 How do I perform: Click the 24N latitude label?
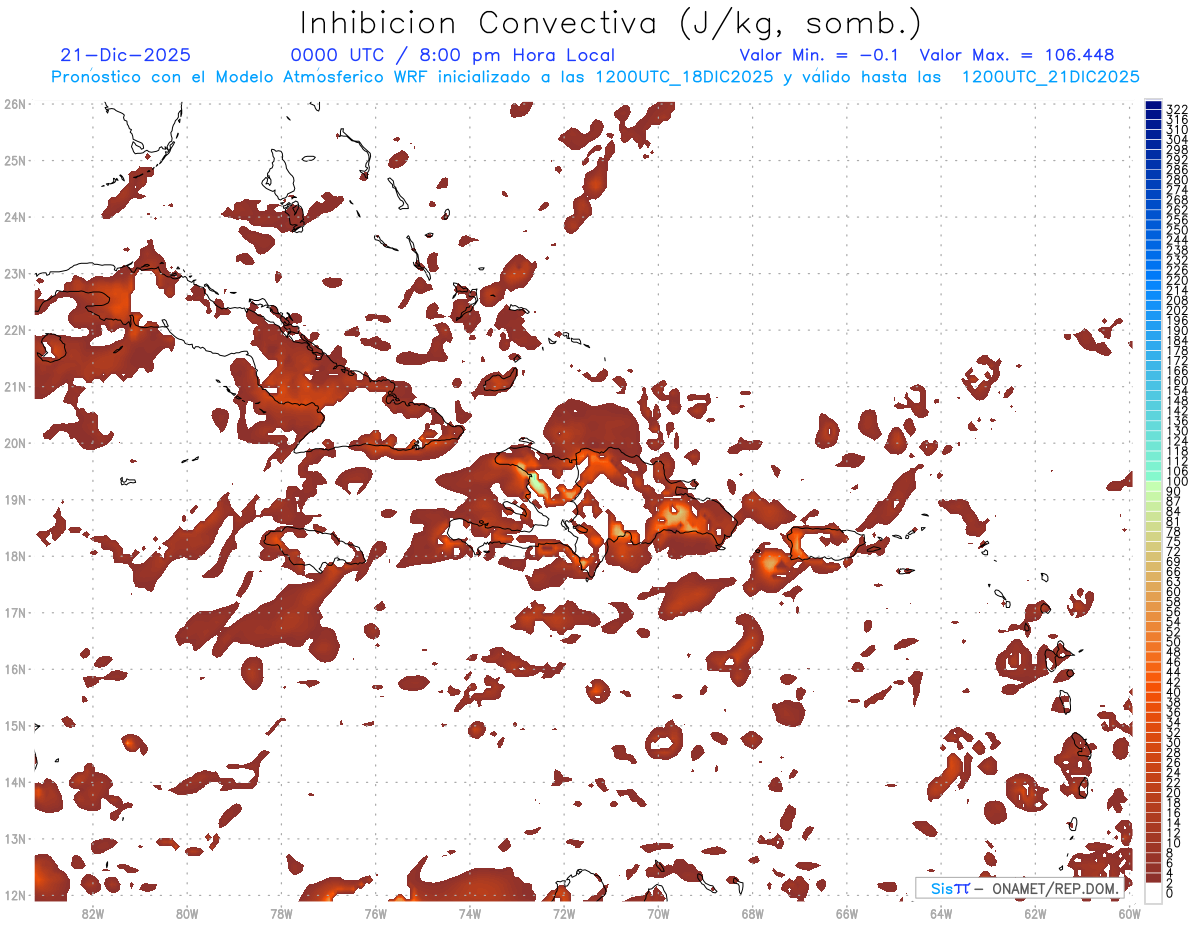click(x=14, y=217)
